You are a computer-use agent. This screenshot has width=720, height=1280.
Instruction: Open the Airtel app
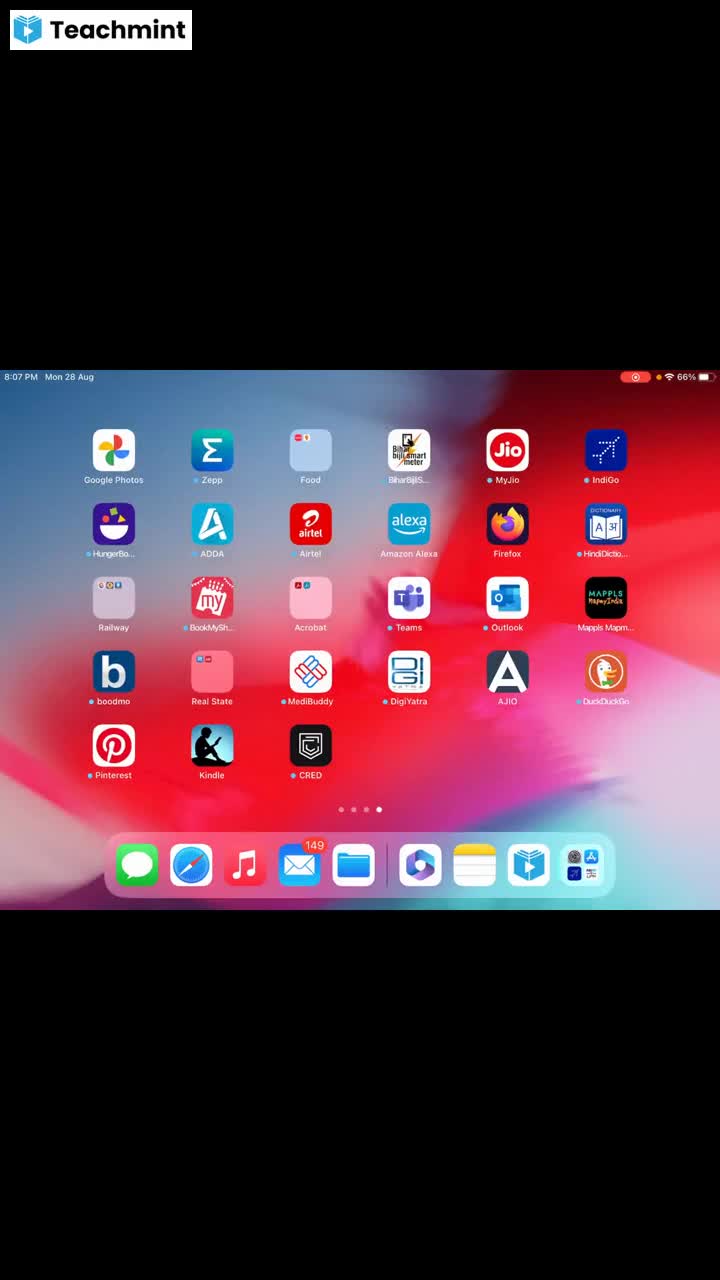click(x=311, y=524)
